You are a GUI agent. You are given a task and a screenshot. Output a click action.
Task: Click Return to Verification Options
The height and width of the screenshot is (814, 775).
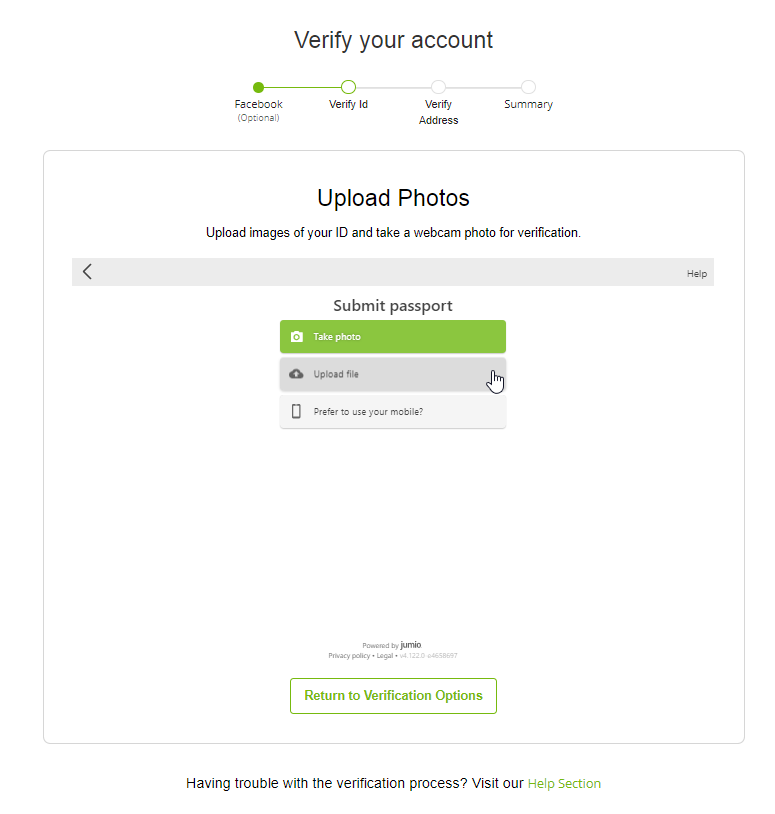(x=392, y=695)
